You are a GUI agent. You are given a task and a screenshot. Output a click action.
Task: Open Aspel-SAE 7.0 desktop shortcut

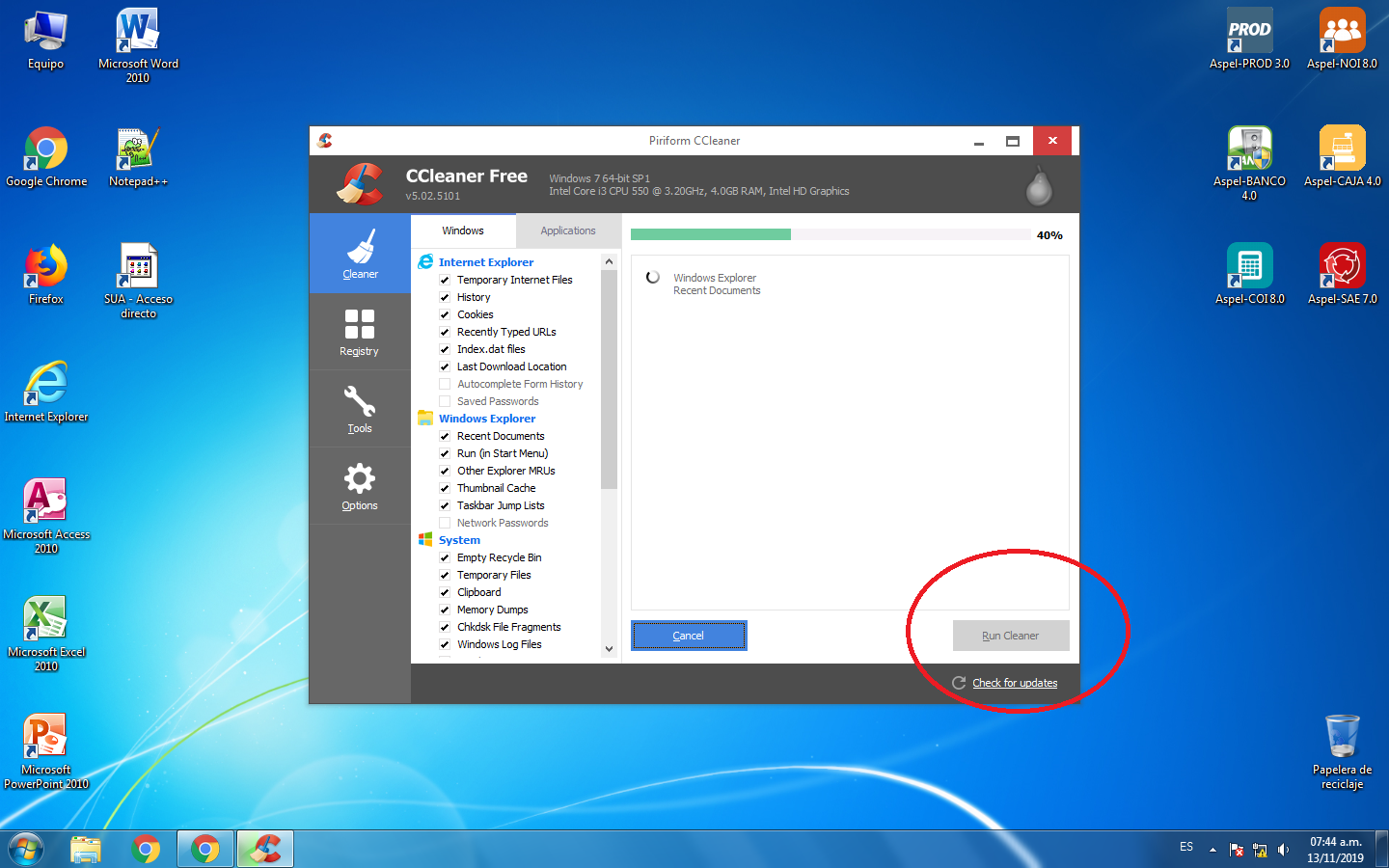[x=1342, y=276]
